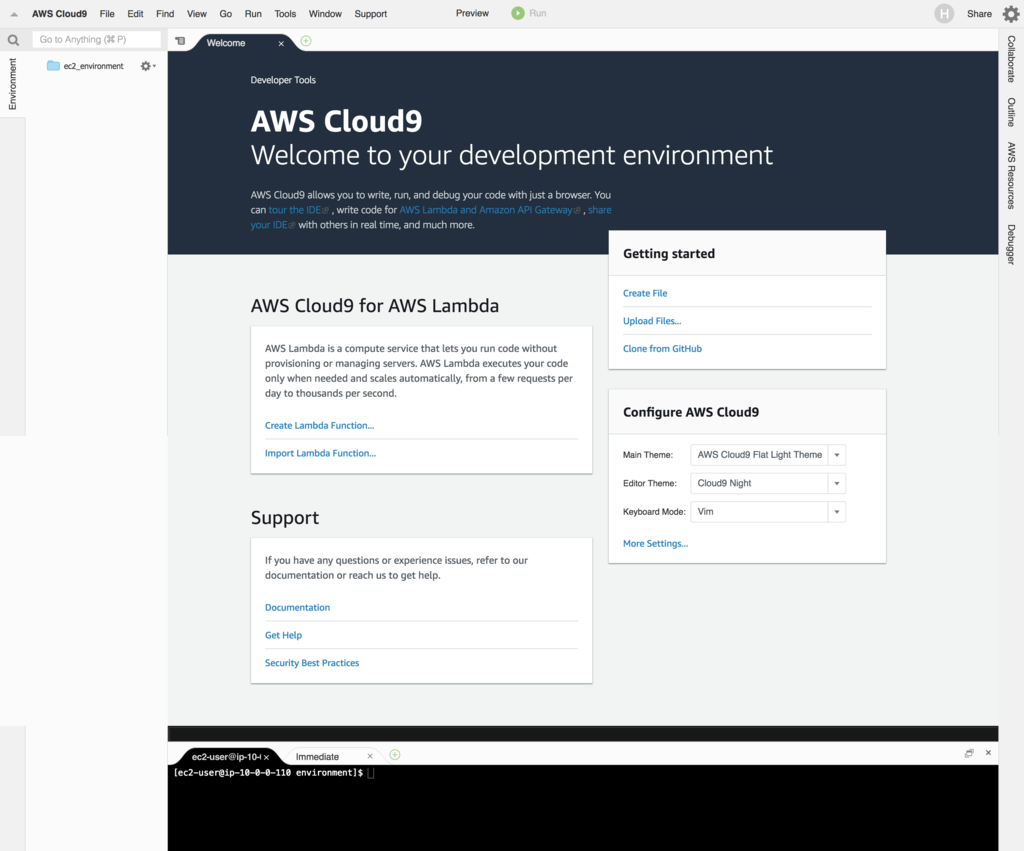Click the green Run play icon
1024x851 pixels.
pos(517,13)
